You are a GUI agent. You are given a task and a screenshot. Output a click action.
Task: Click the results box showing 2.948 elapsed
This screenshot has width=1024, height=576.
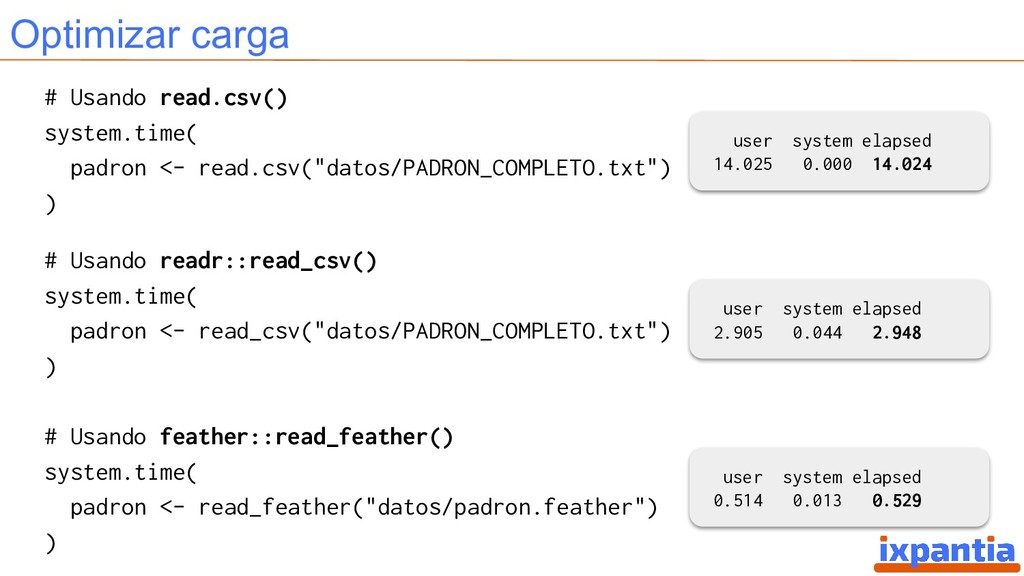839,319
